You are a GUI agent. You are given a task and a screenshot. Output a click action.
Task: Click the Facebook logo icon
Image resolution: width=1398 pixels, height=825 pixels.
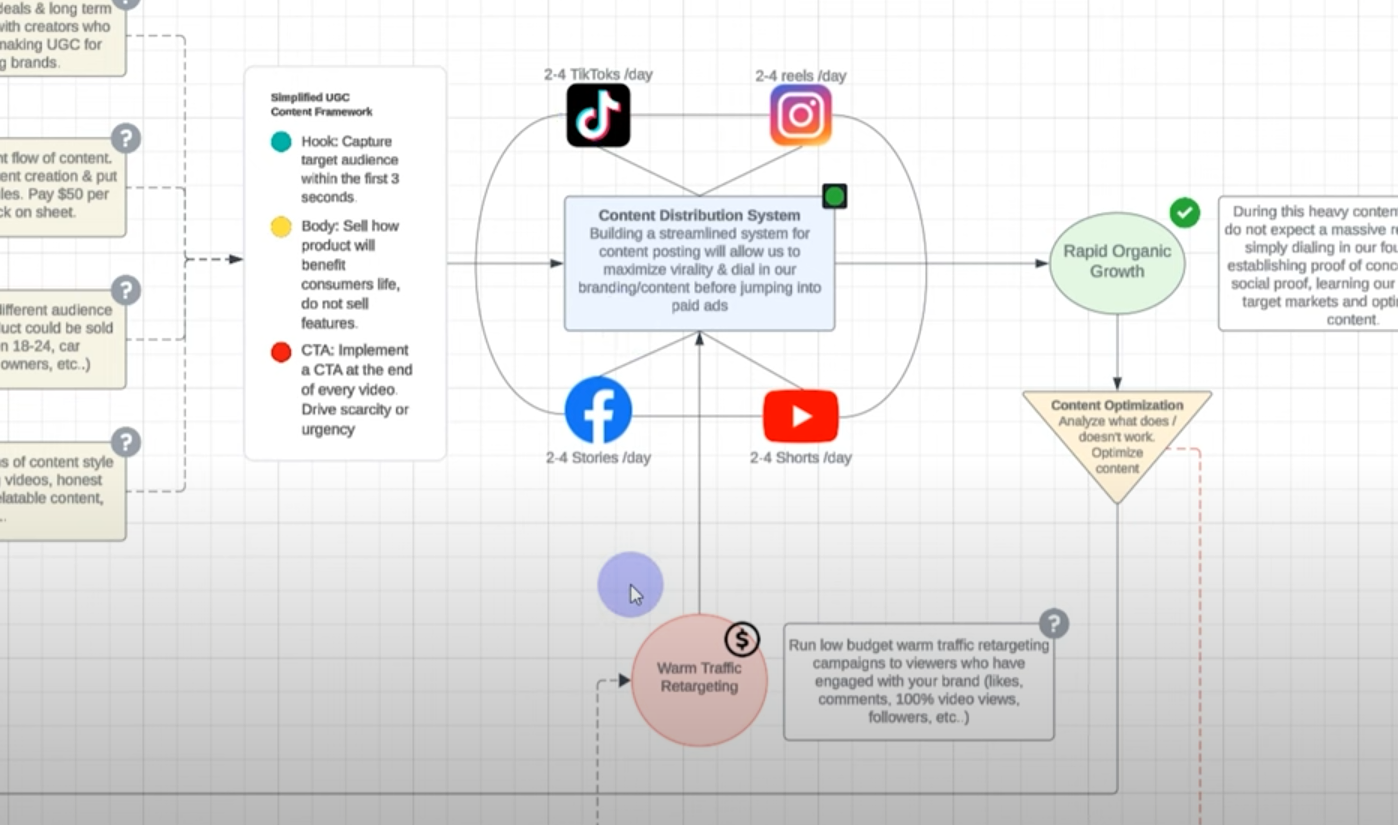click(x=598, y=410)
